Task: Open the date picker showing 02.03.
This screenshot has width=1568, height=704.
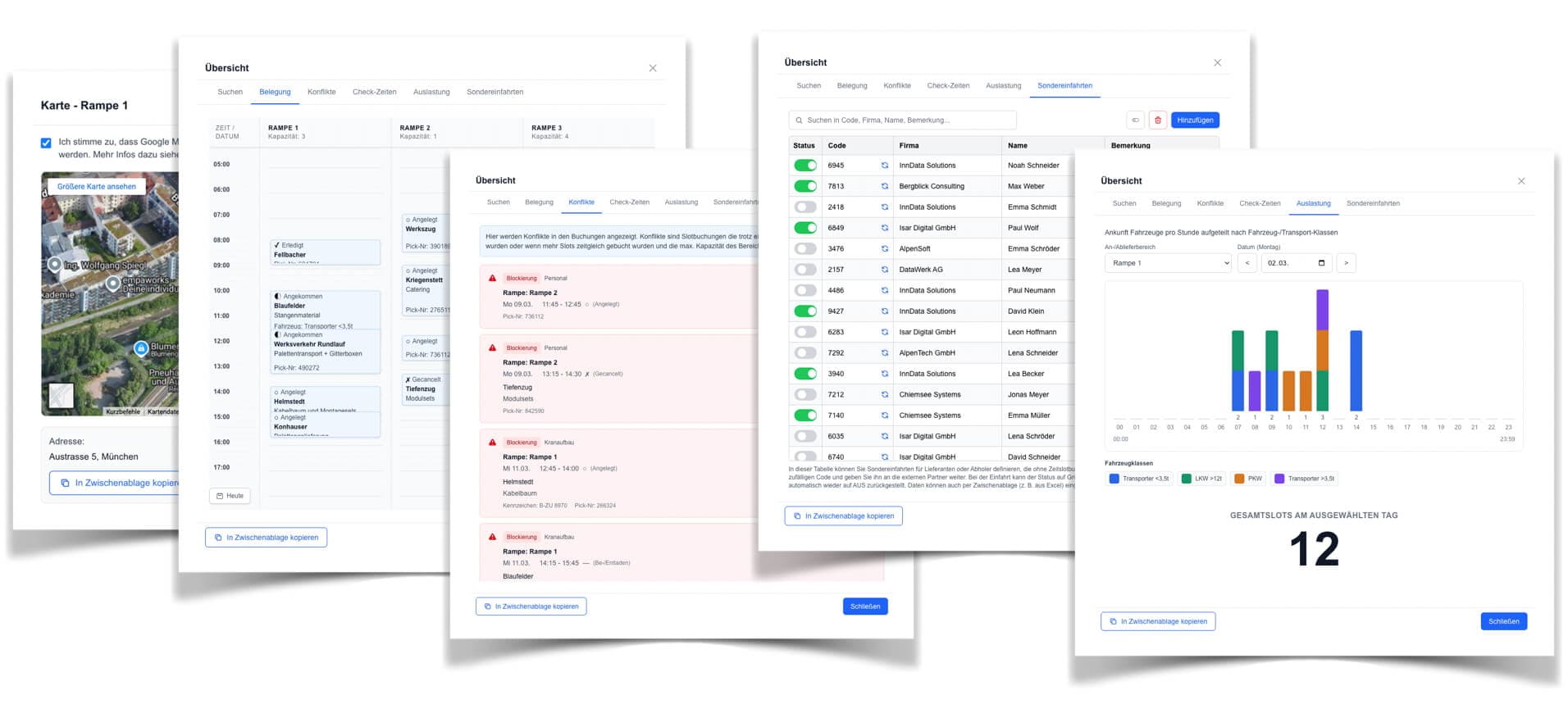Action: tap(1296, 263)
